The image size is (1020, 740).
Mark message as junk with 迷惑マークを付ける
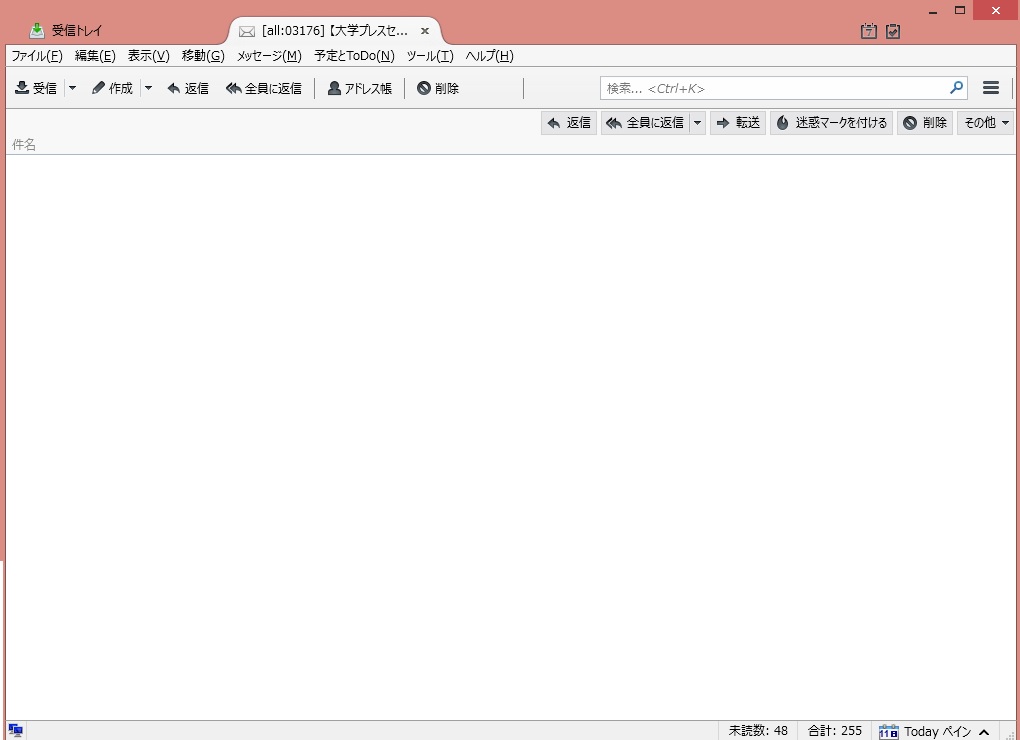(831, 123)
